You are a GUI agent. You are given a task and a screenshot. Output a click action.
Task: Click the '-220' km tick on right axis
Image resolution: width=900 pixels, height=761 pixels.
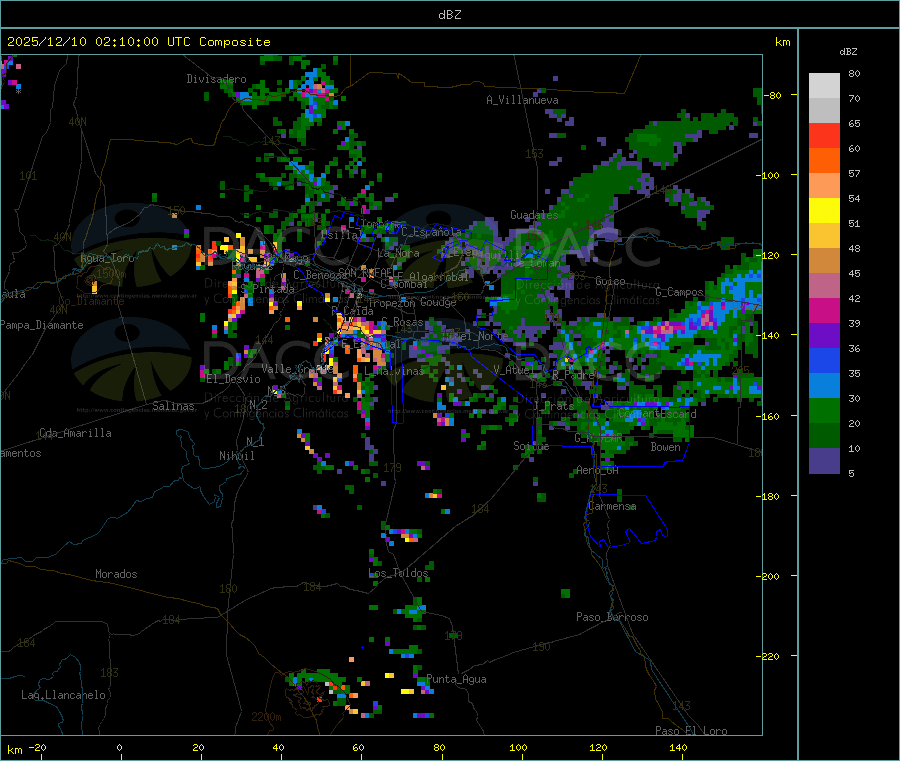(x=769, y=657)
